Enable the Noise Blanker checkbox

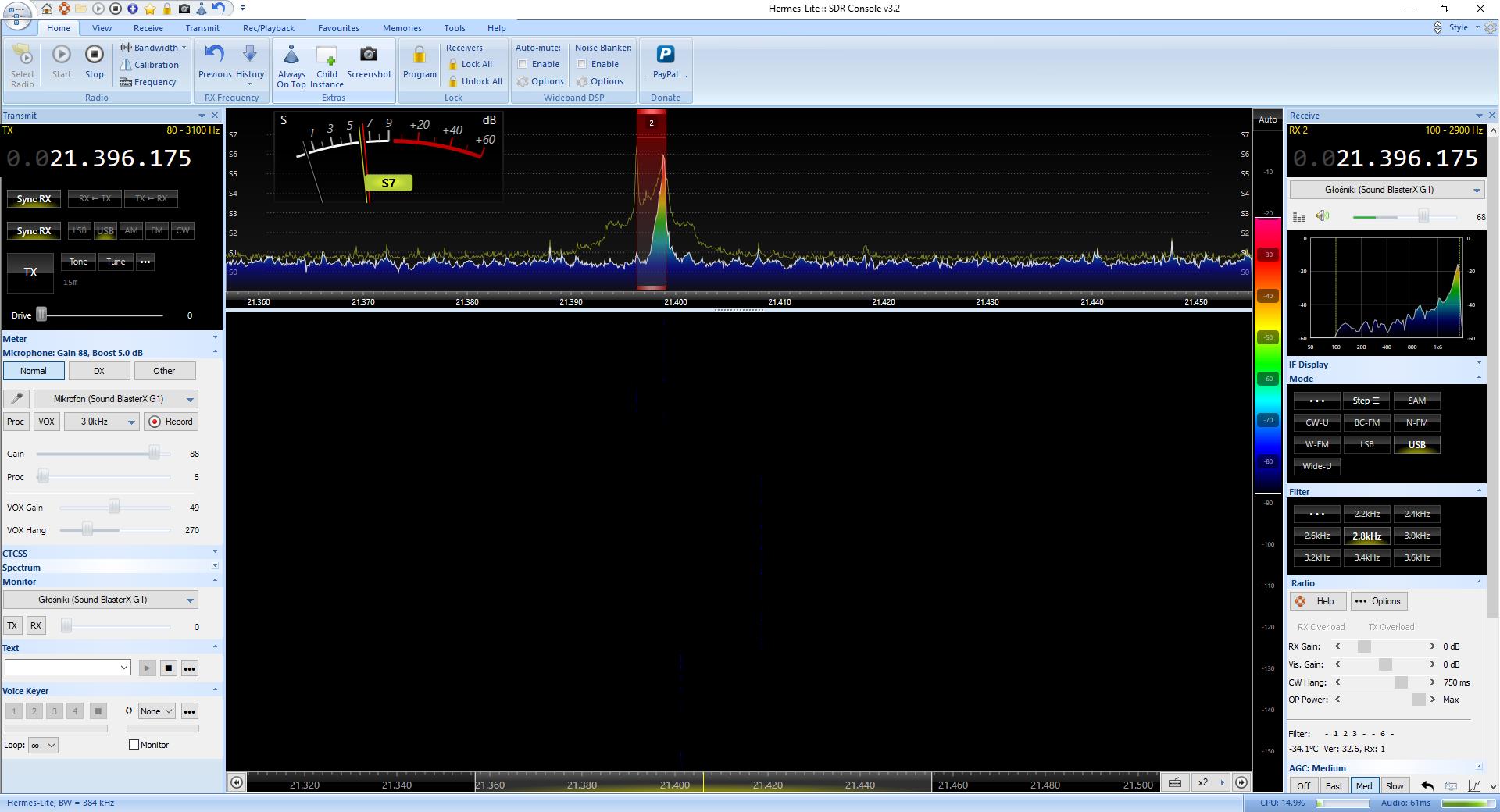582,64
